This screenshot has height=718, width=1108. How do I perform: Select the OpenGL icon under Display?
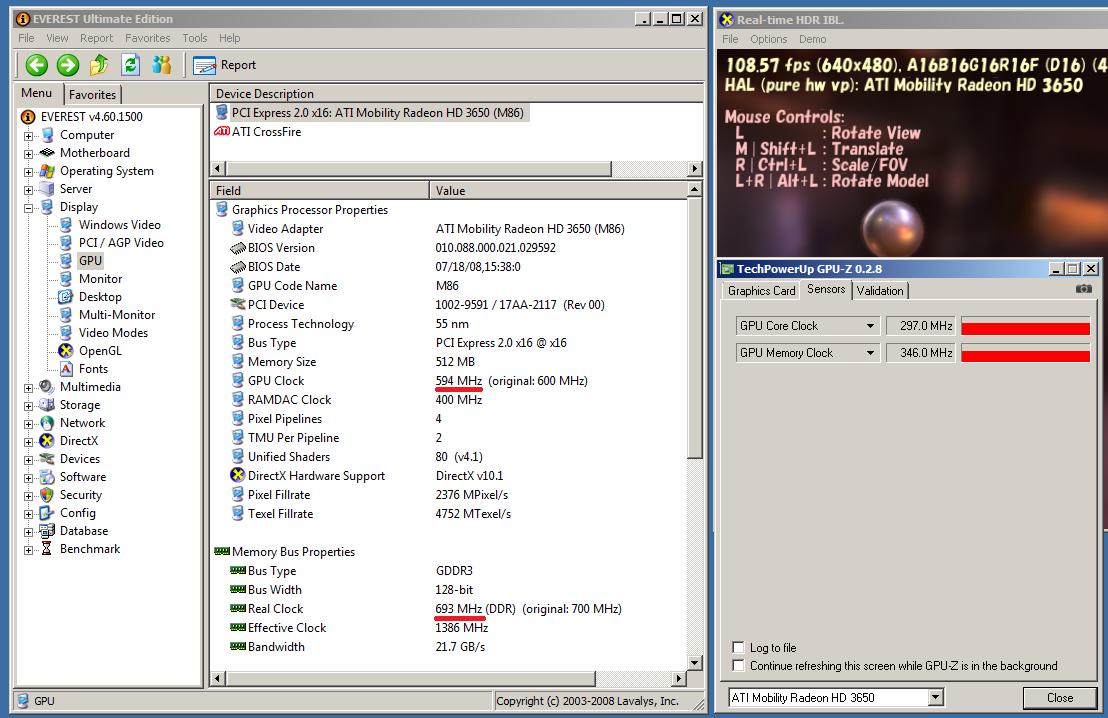pyautogui.click(x=66, y=351)
